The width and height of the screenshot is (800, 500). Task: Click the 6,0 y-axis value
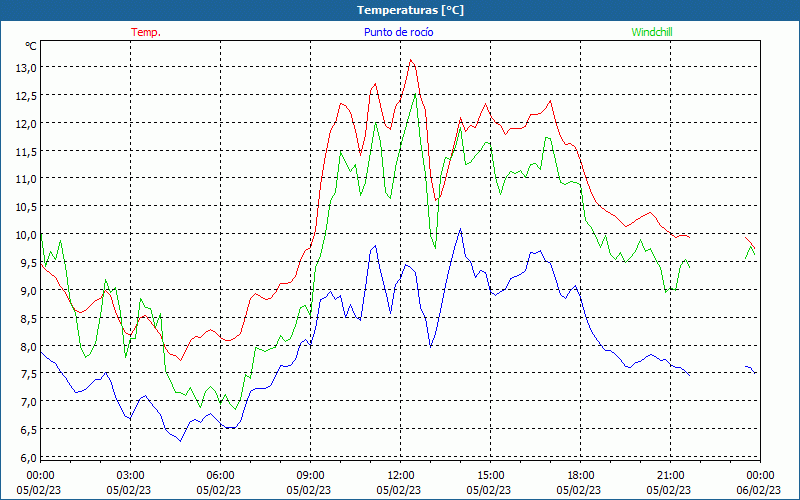click(x=27, y=458)
